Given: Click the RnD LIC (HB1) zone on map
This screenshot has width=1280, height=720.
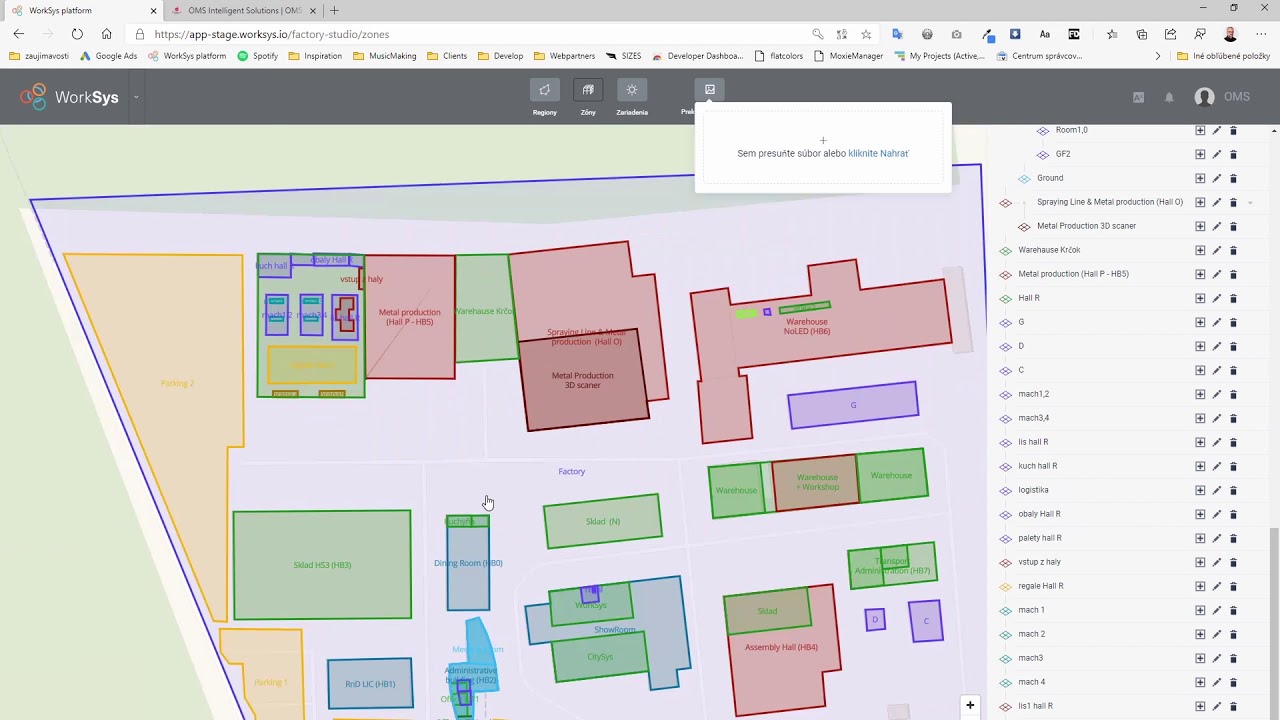Looking at the screenshot, I should 370,684.
